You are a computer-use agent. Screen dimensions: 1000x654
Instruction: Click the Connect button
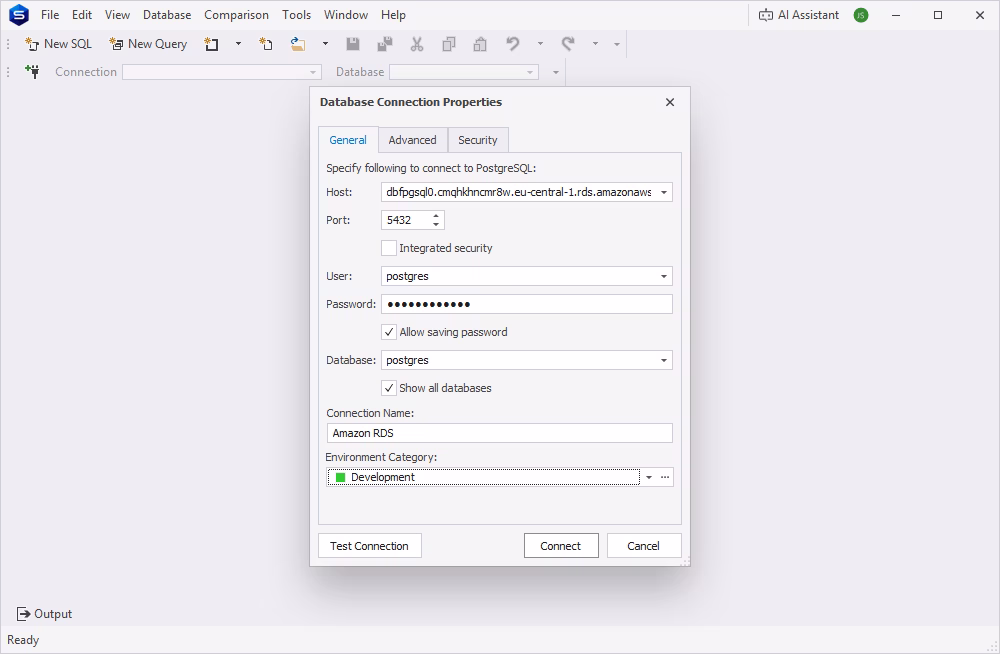coord(561,546)
